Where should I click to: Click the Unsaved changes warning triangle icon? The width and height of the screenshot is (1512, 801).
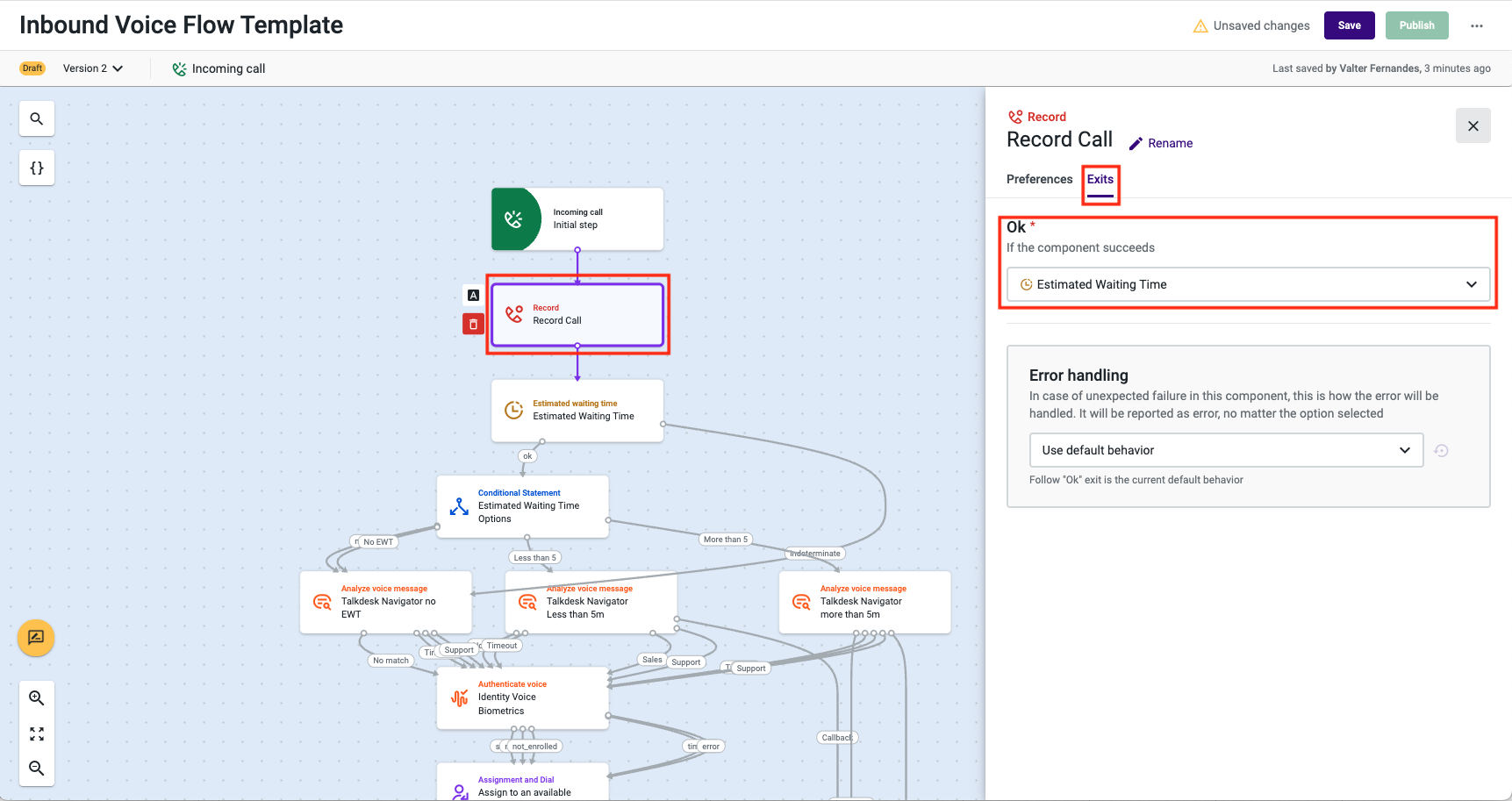tap(1200, 26)
